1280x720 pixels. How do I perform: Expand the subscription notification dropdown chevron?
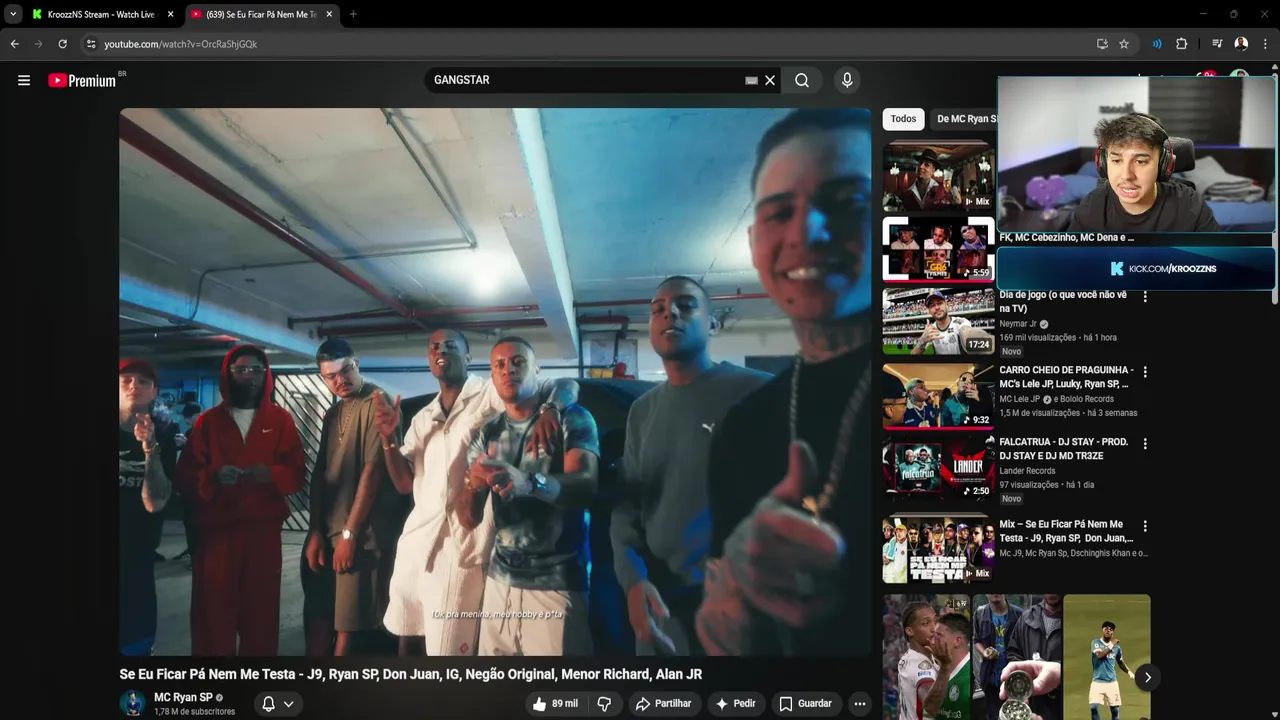coord(289,704)
